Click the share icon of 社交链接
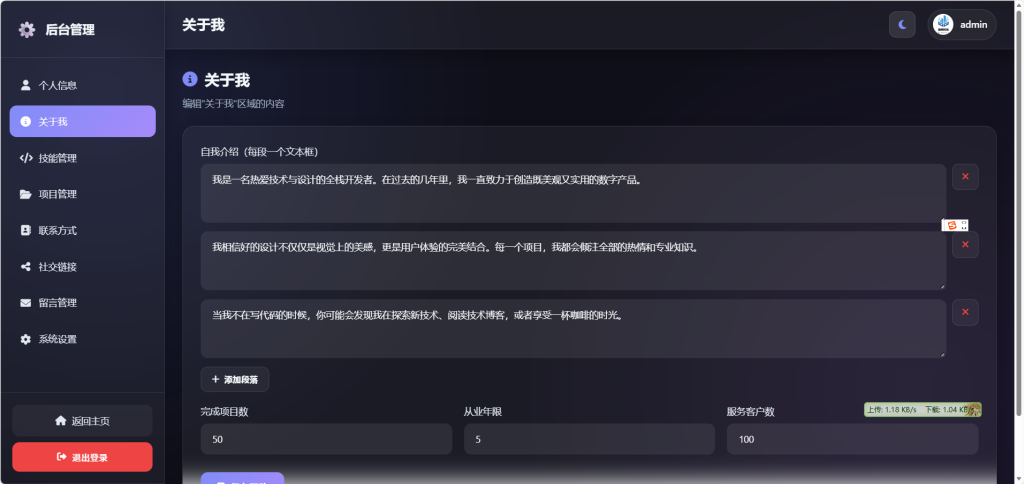The height and width of the screenshot is (484, 1024). pyautogui.click(x=25, y=266)
